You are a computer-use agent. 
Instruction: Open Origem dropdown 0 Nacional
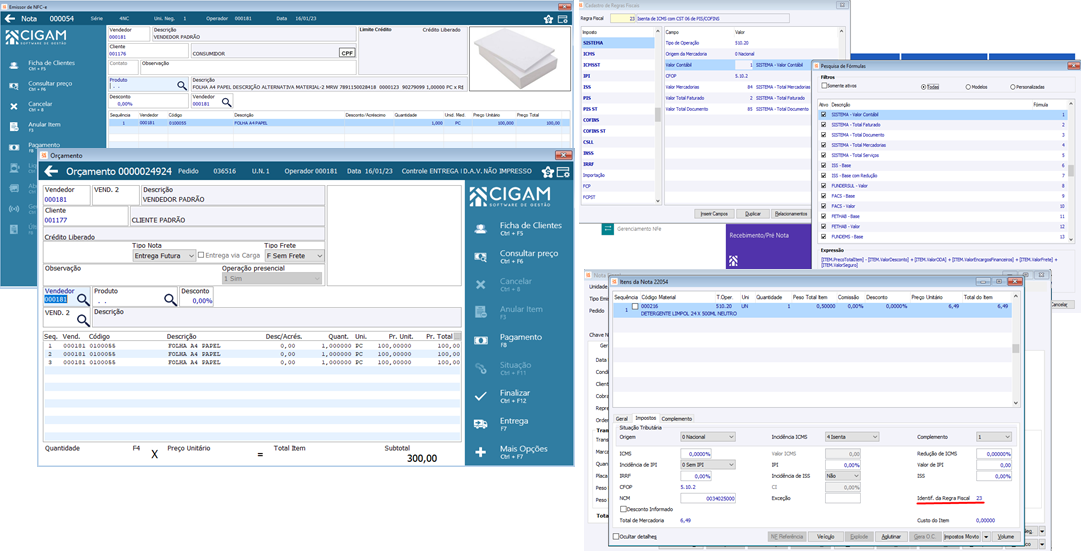click(708, 437)
